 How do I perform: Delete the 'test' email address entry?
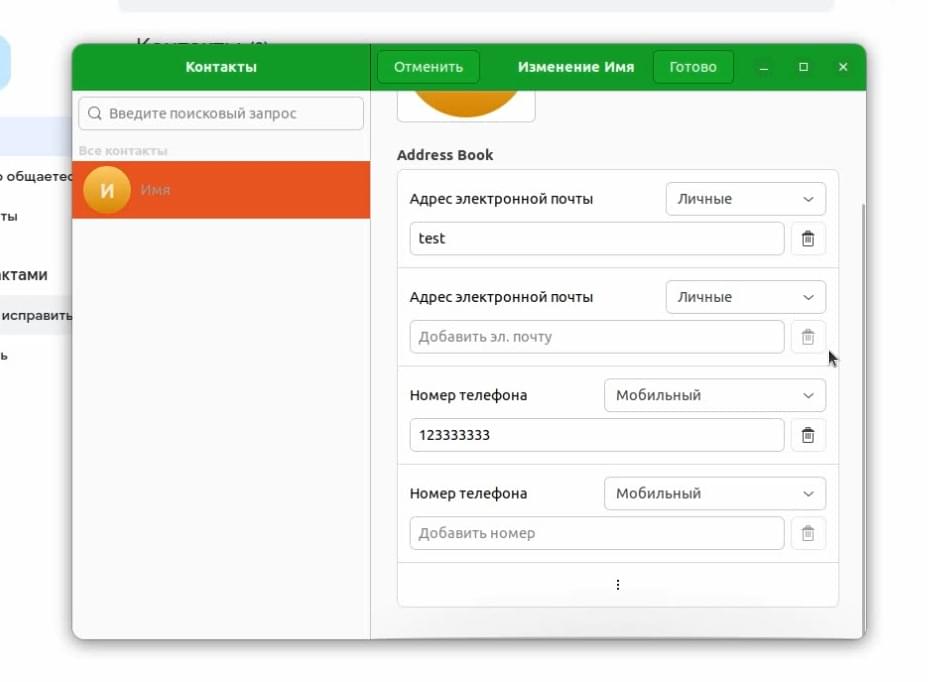pyautogui.click(x=808, y=239)
